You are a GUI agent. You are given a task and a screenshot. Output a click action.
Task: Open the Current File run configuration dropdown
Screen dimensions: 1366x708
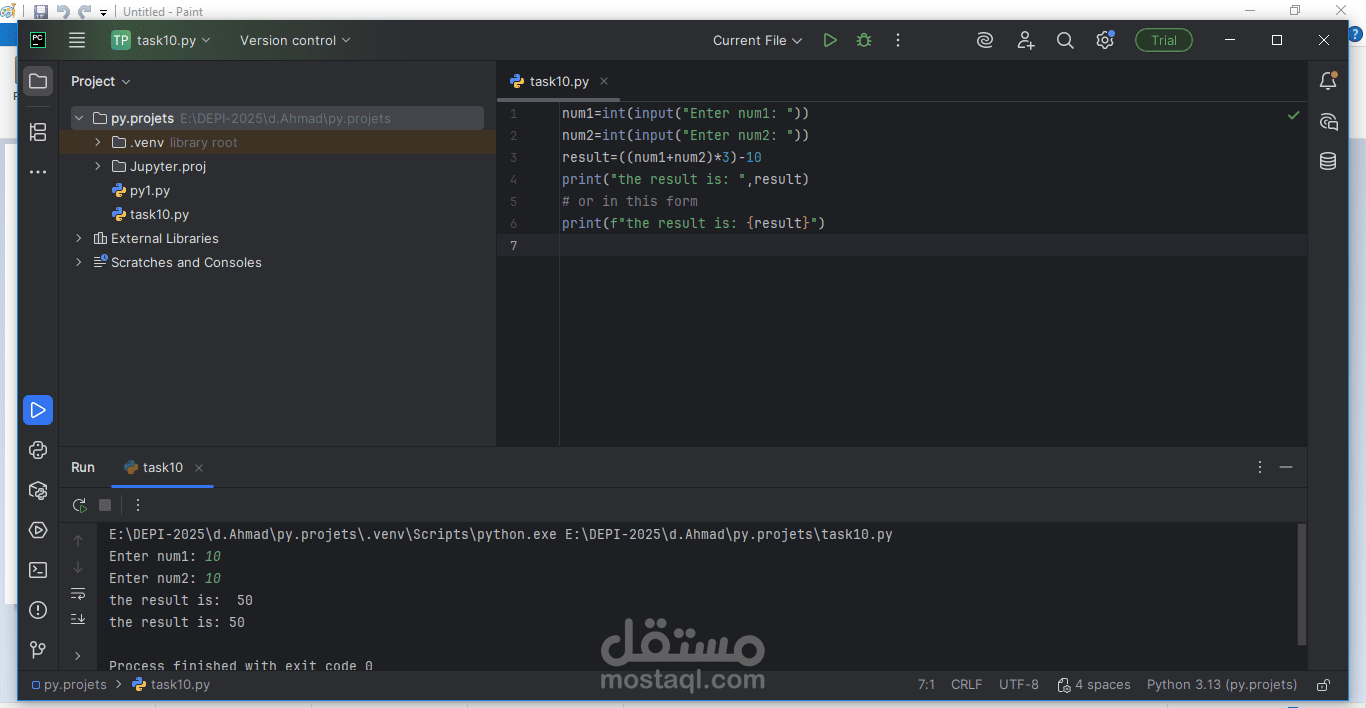[x=757, y=40]
